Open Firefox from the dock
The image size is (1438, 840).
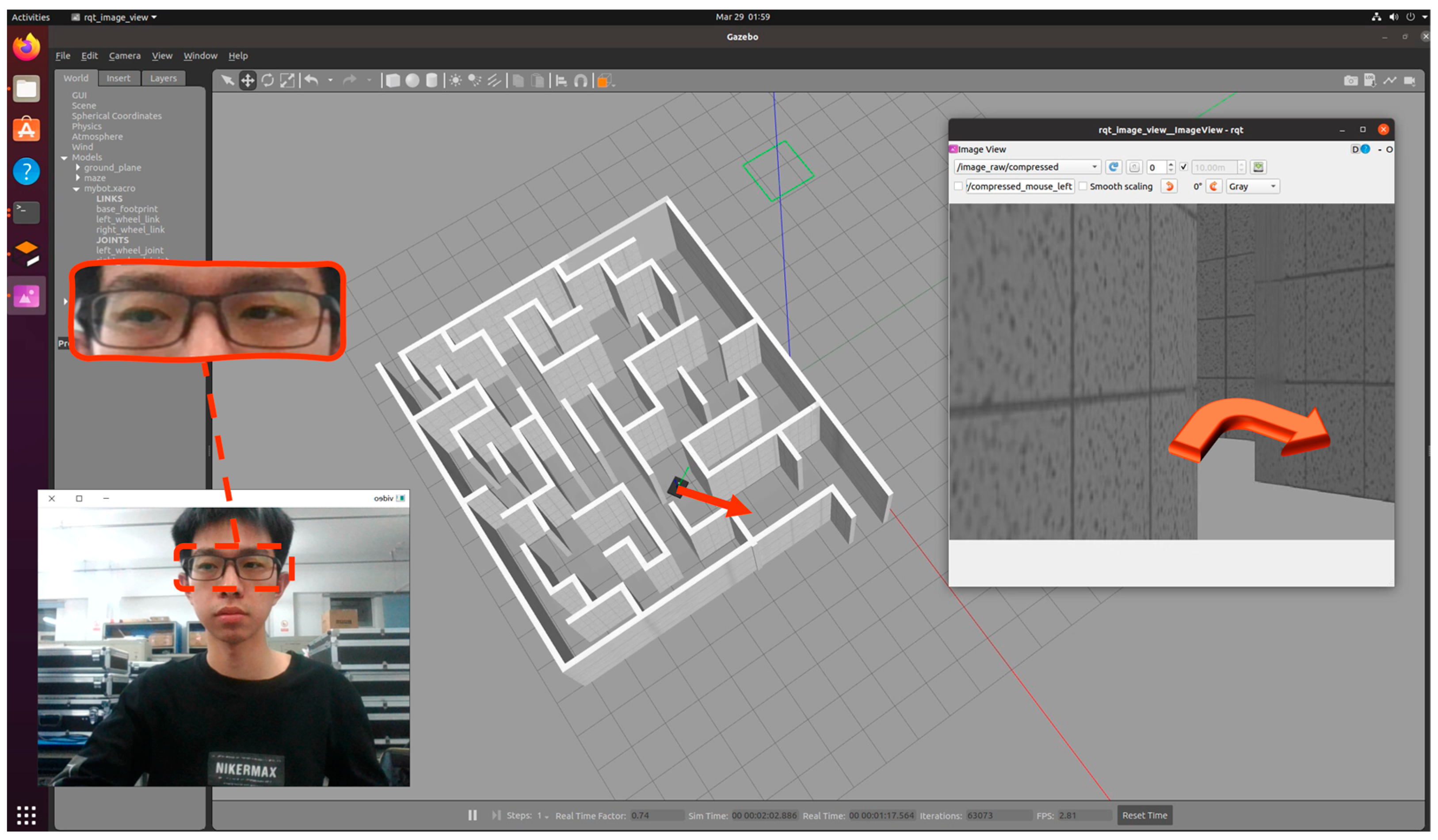[x=26, y=47]
